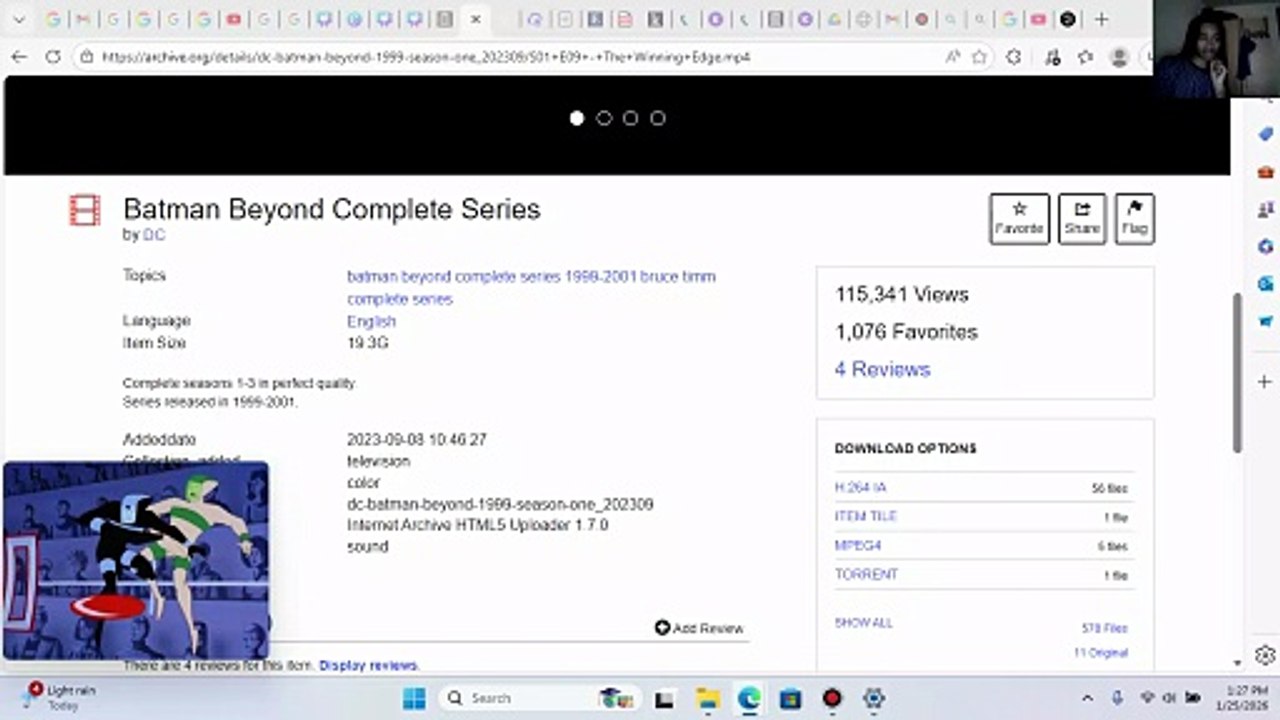Click the 1,076 Favorites text
This screenshot has width=1280, height=720.
pyautogui.click(x=906, y=332)
